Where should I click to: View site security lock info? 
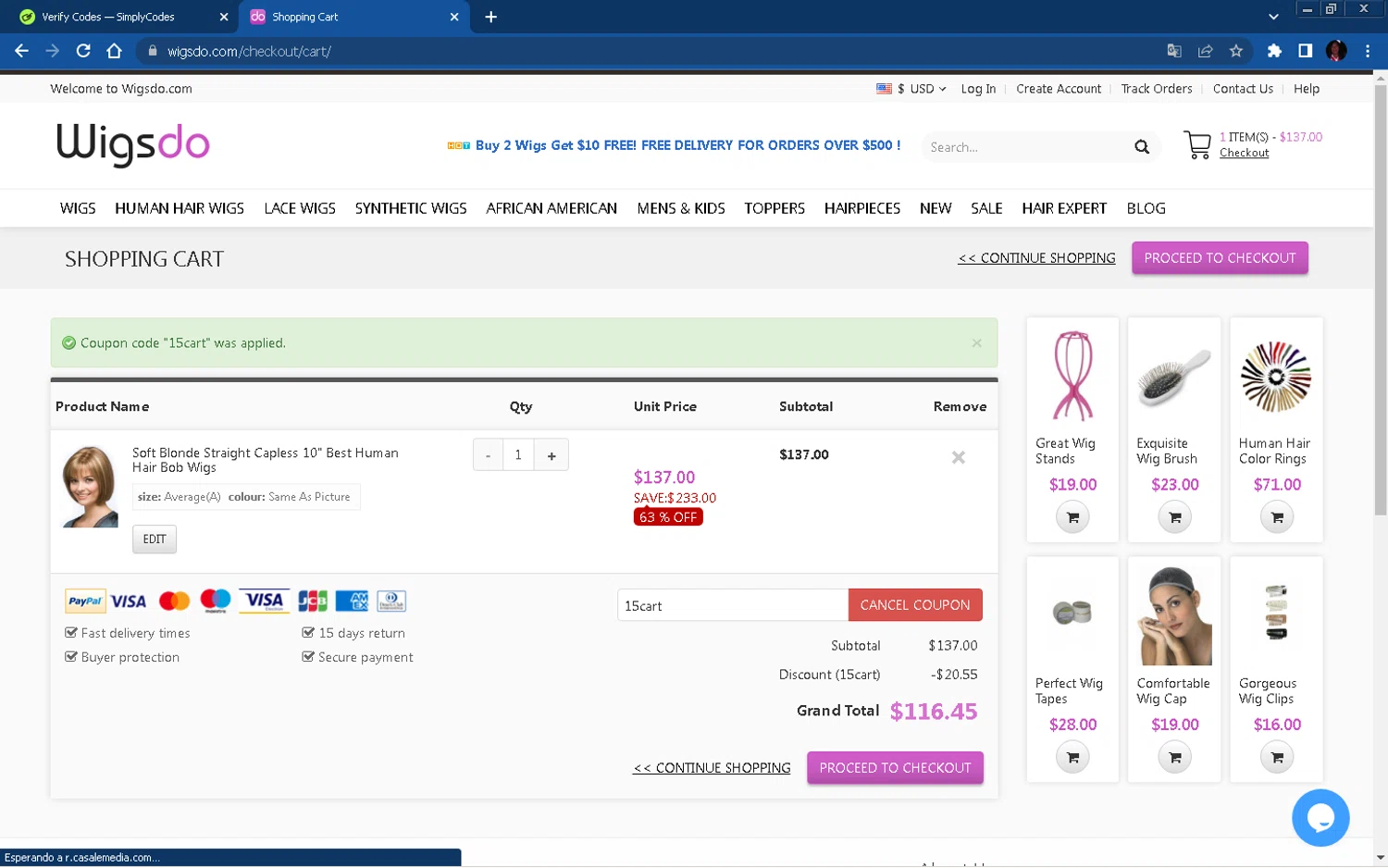[x=153, y=51]
